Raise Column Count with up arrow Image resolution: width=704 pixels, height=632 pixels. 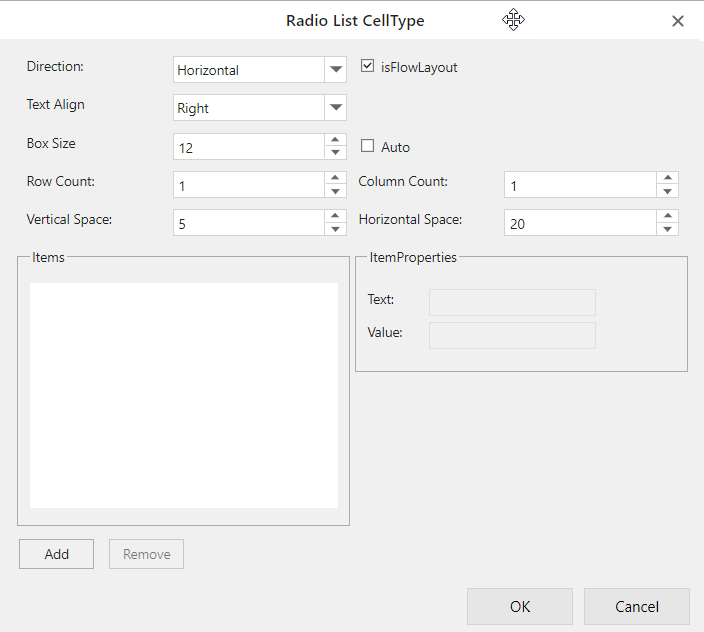(x=667, y=178)
